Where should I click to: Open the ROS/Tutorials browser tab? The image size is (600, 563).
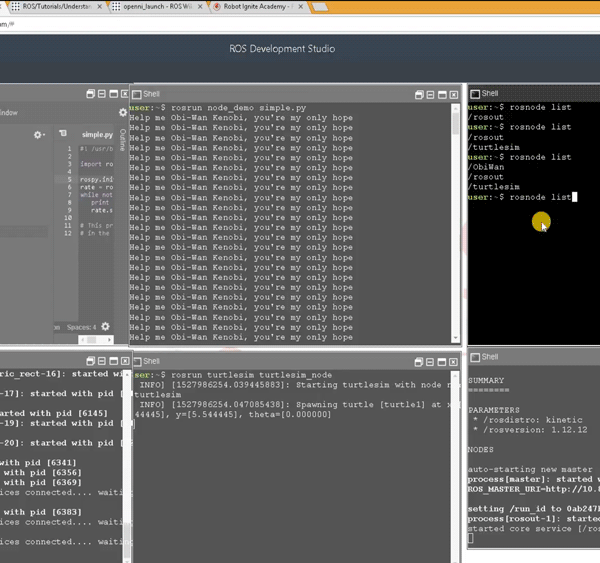pos(55,6)
